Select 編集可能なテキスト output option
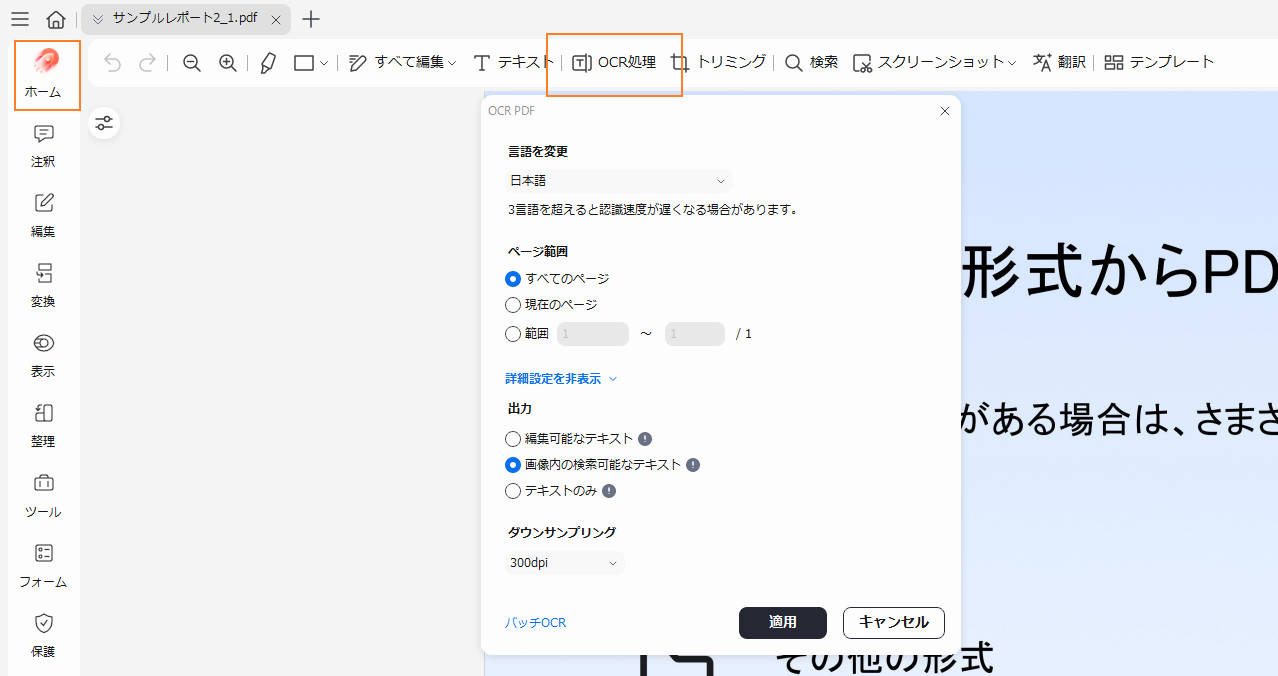The width and height of the screenshot is (1278, 676). [513, 439]
